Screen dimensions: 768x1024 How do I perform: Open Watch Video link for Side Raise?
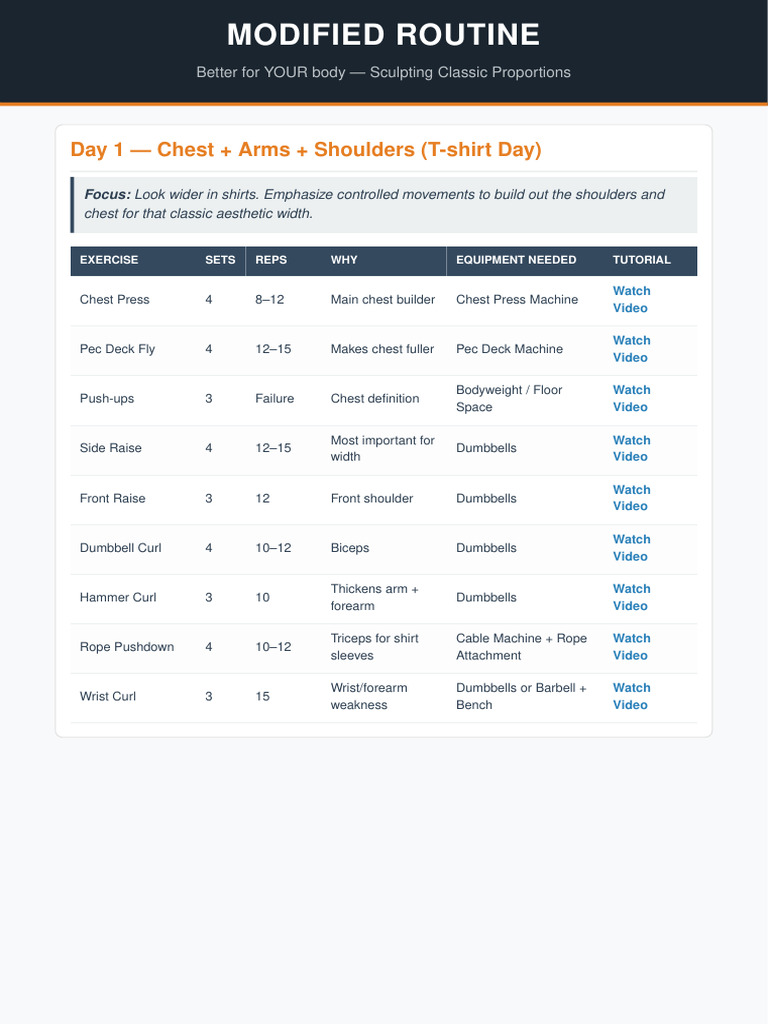(x=632, y=449)
